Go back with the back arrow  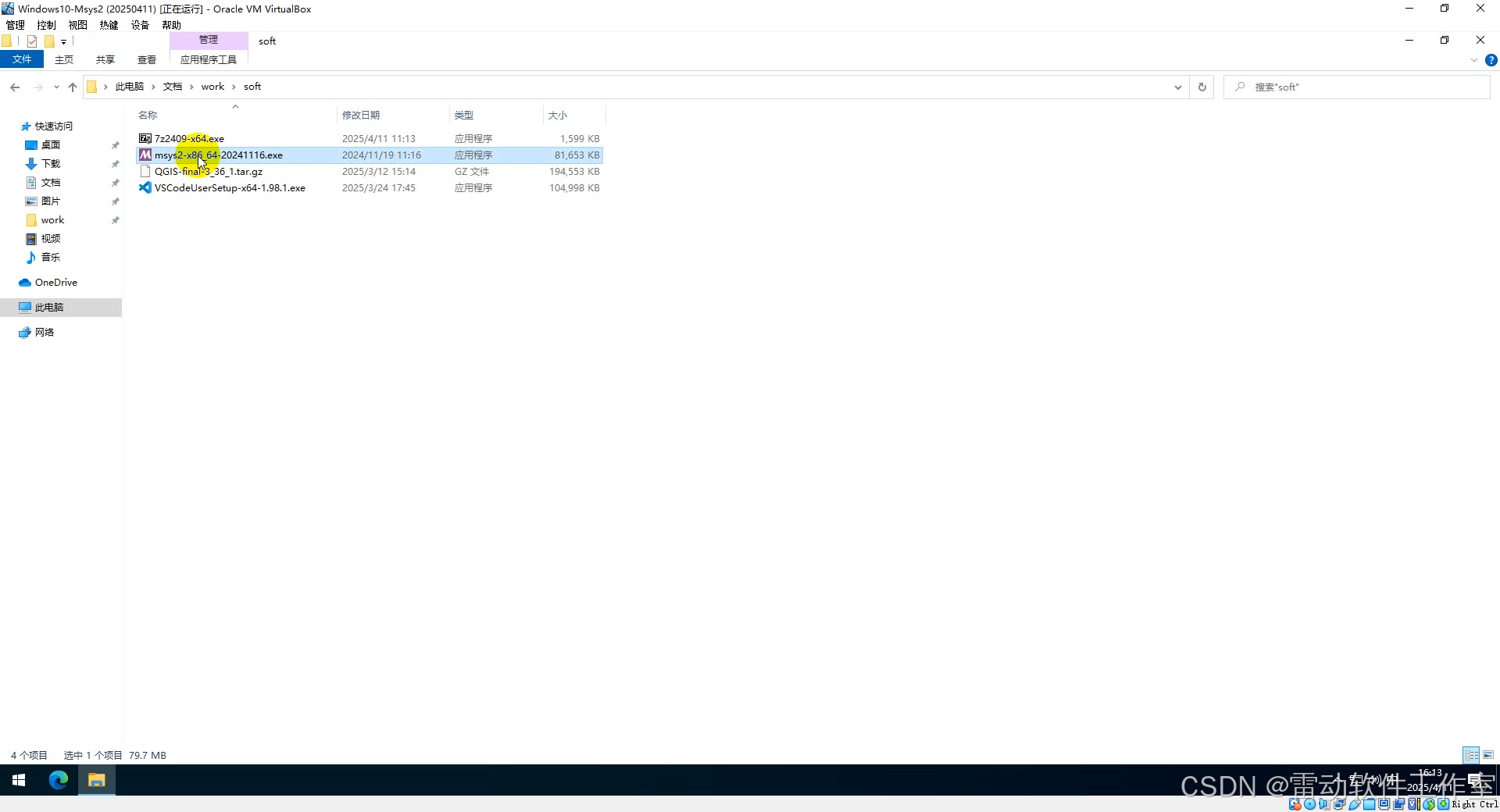click(x=15, y=87)
